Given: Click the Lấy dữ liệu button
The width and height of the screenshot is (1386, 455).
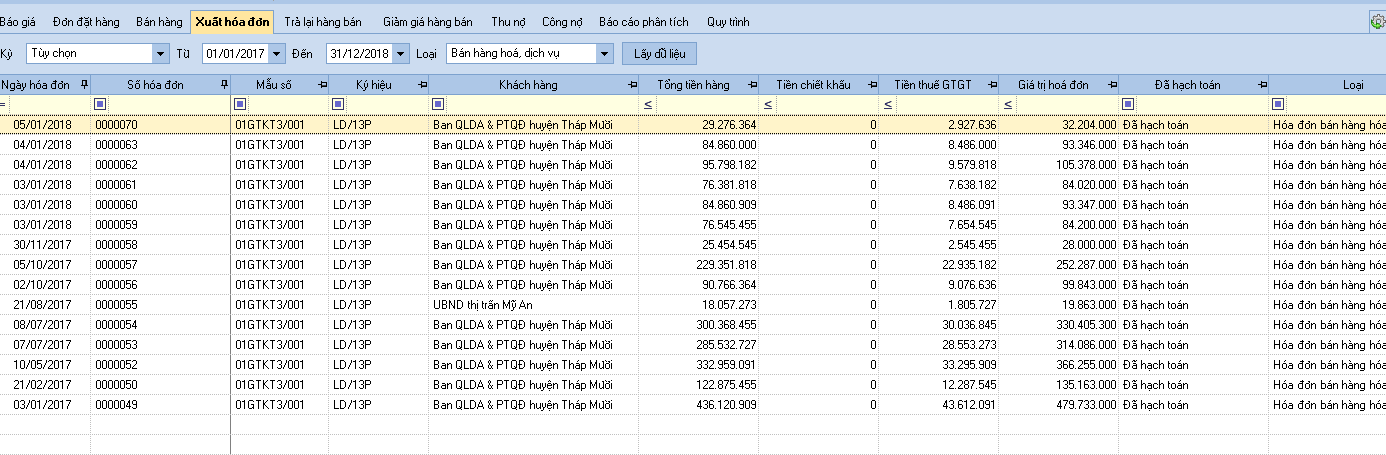Looking at the screenshot, I should tap(659, 53).
